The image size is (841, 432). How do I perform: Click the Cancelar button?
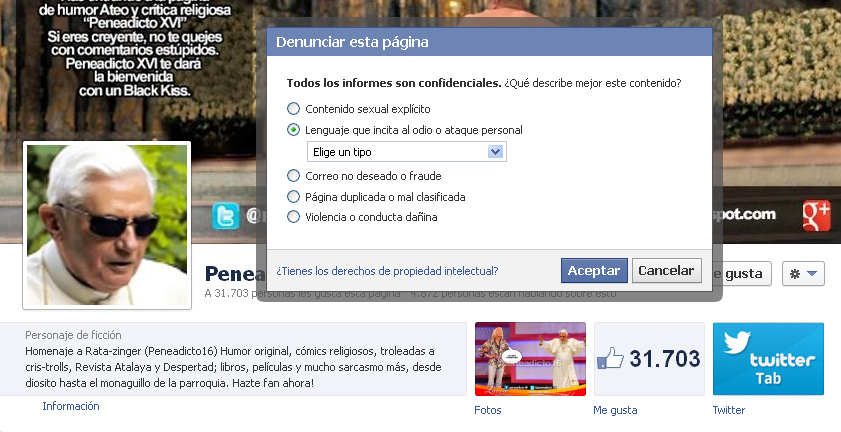667,270
